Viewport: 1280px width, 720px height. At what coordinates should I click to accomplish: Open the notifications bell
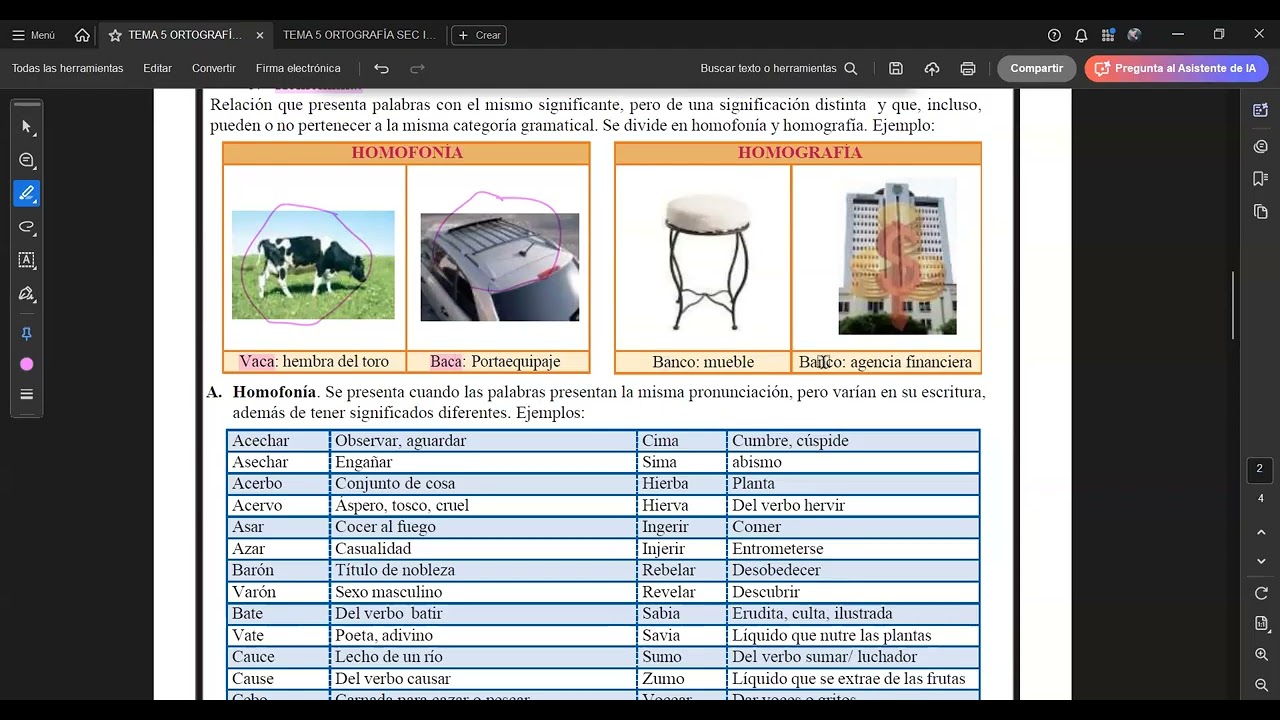[1081, 35]
